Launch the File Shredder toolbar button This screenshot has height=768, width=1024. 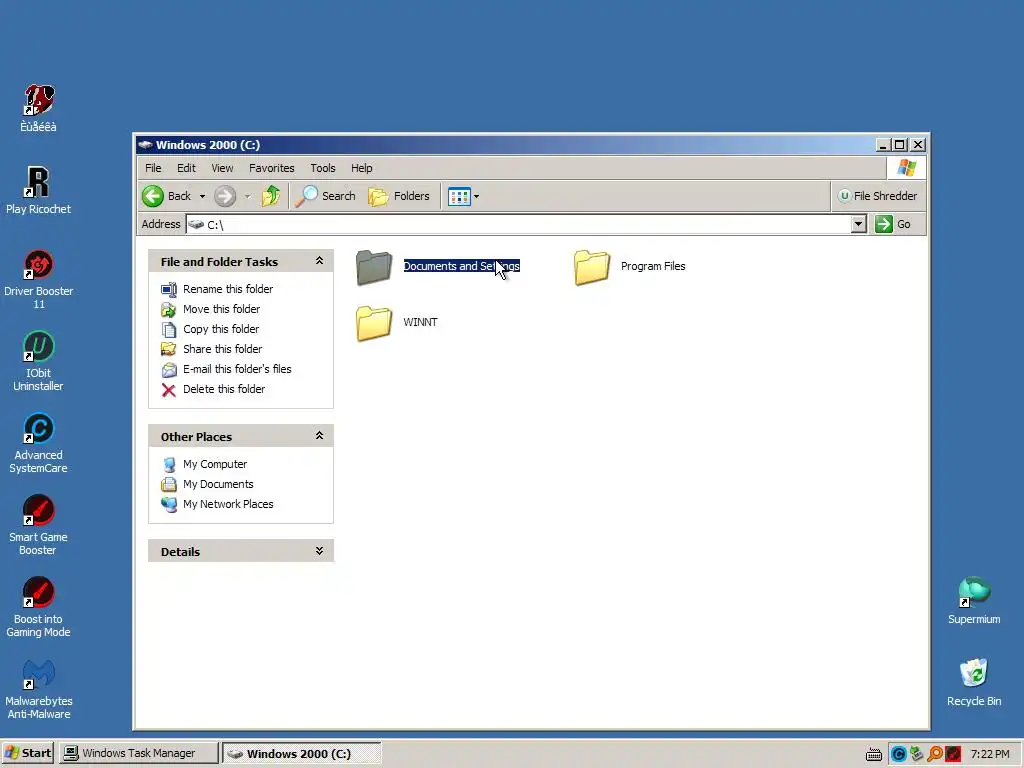[x=878, y=196]
